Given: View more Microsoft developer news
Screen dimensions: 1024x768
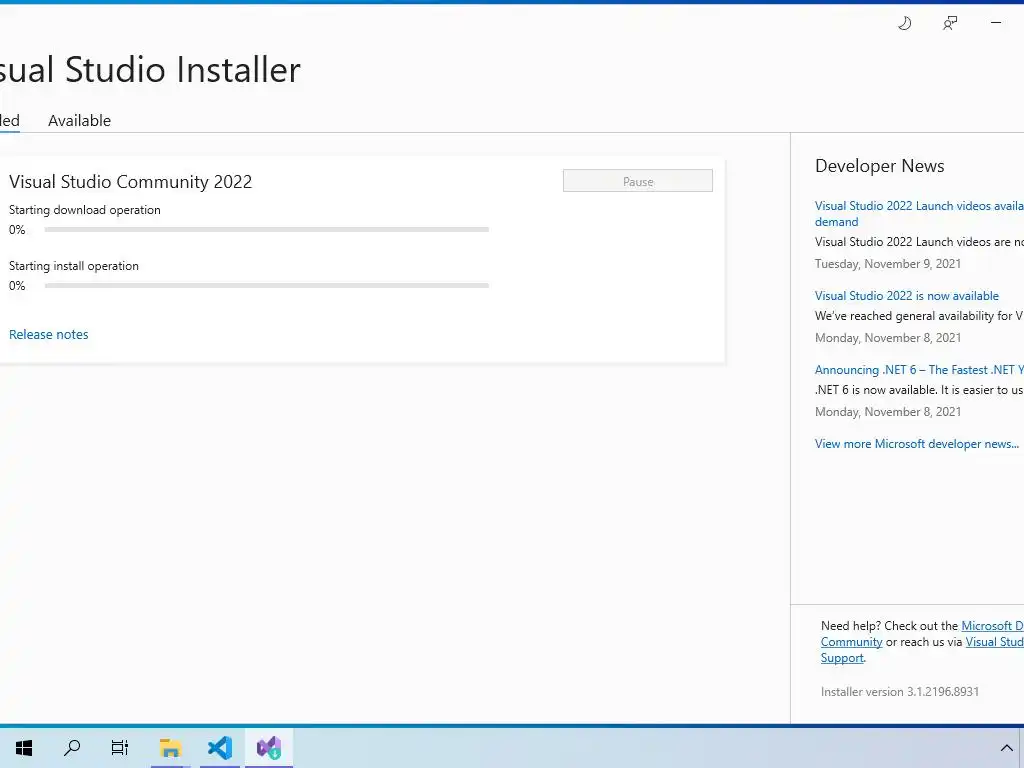Looking at the screenshot, I should point(917,444).
